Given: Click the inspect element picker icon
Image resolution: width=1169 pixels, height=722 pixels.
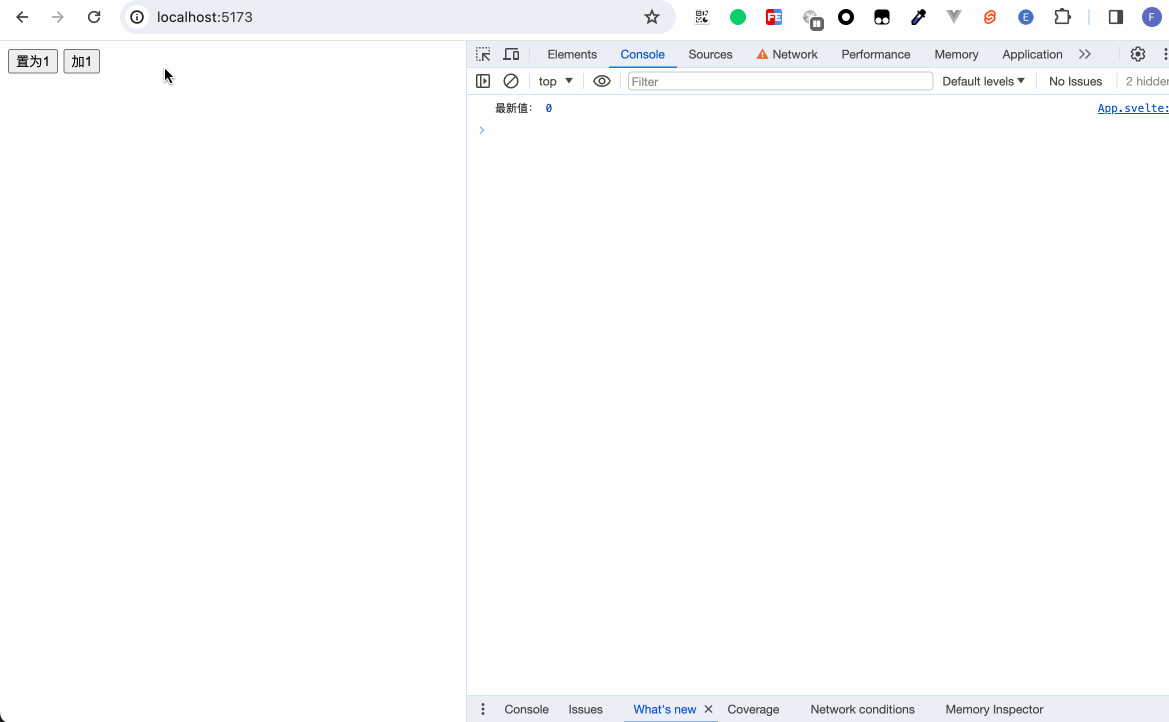Looking at the screenshot, I should click(x=483, y=54).
